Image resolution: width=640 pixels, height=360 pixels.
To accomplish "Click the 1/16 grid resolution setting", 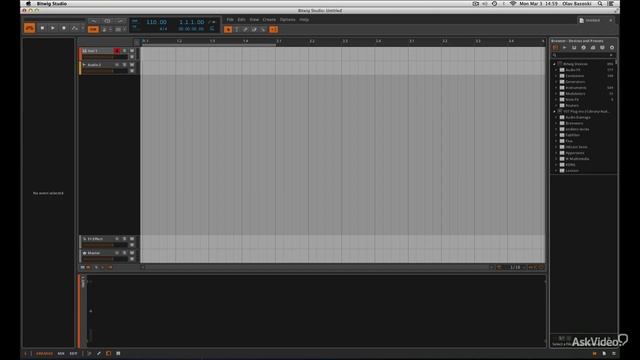I will click(x=515, y=267).
